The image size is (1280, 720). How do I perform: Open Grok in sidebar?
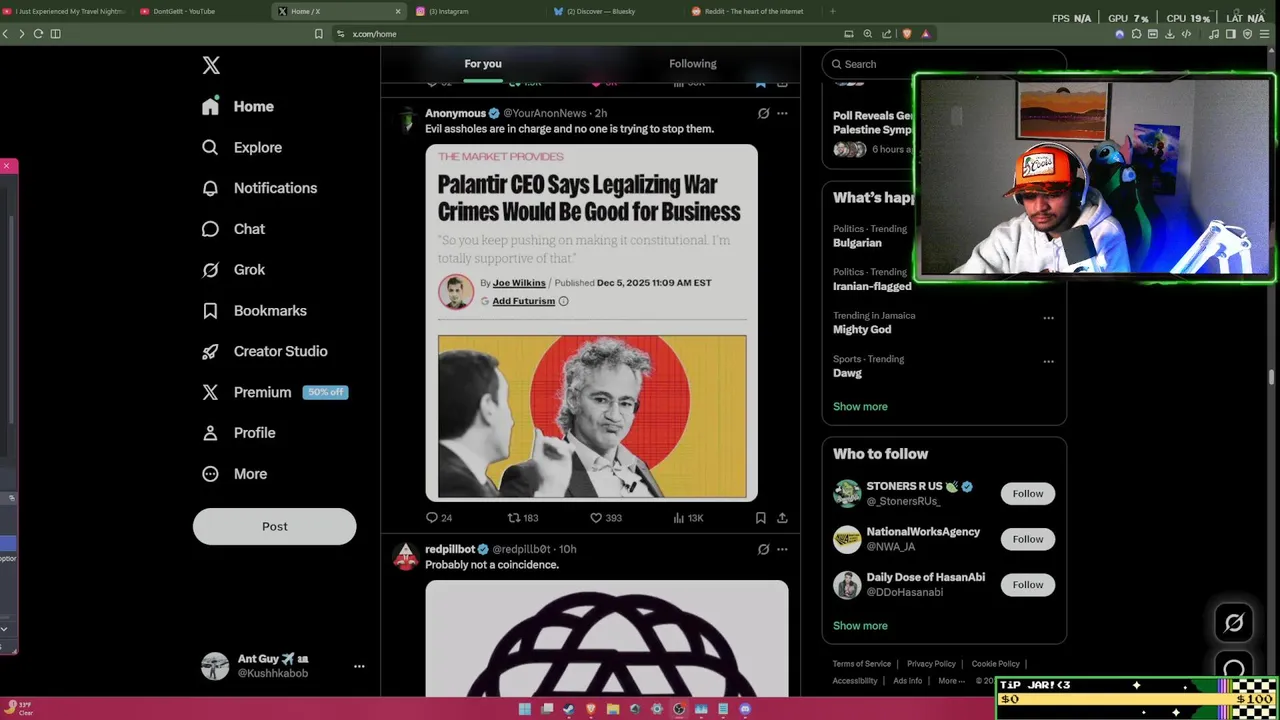[x=233, y=270]
